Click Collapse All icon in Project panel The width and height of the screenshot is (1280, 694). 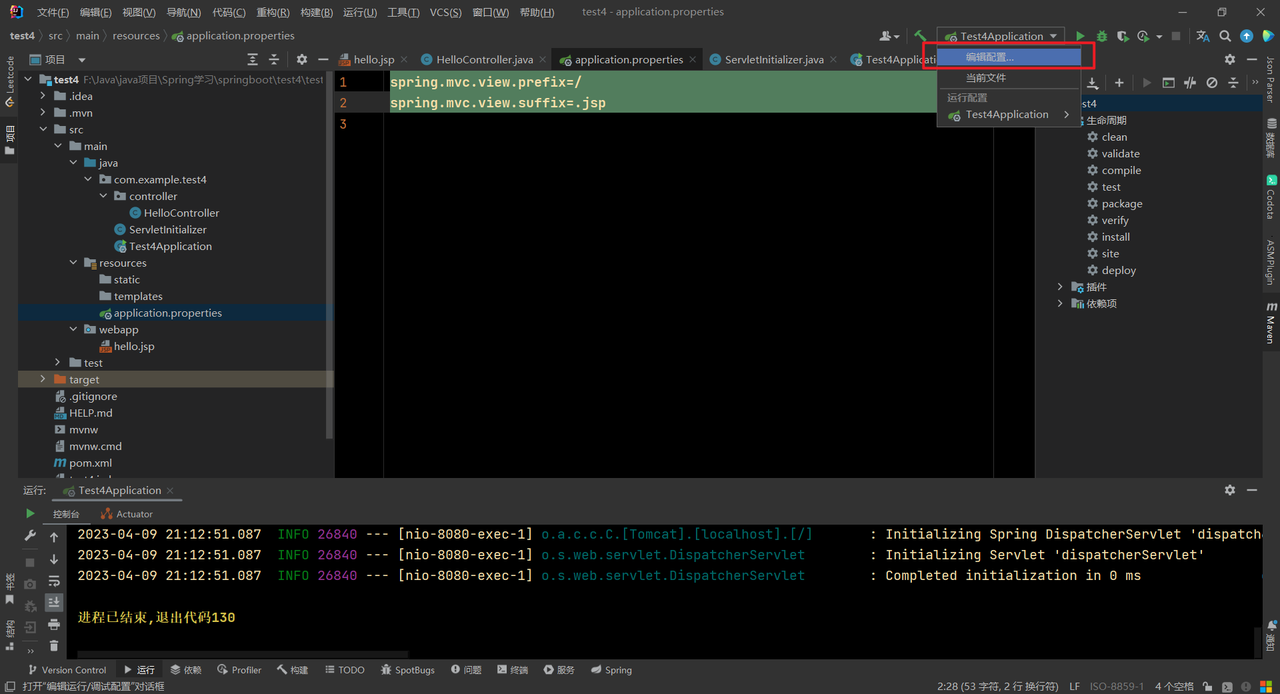pos(275,59)
